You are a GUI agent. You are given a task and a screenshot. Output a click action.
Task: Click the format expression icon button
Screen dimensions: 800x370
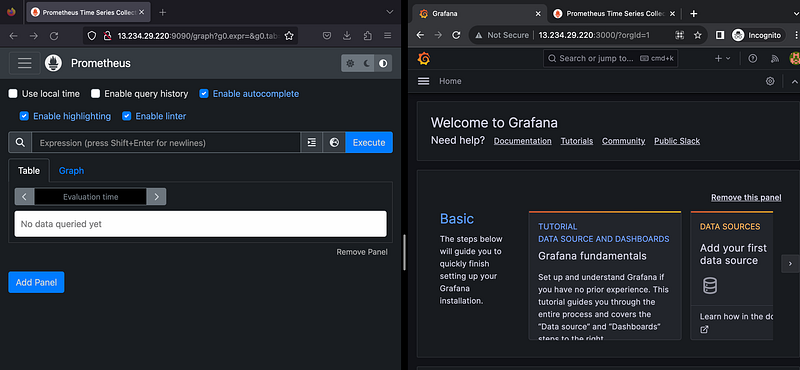pos(312,142)
